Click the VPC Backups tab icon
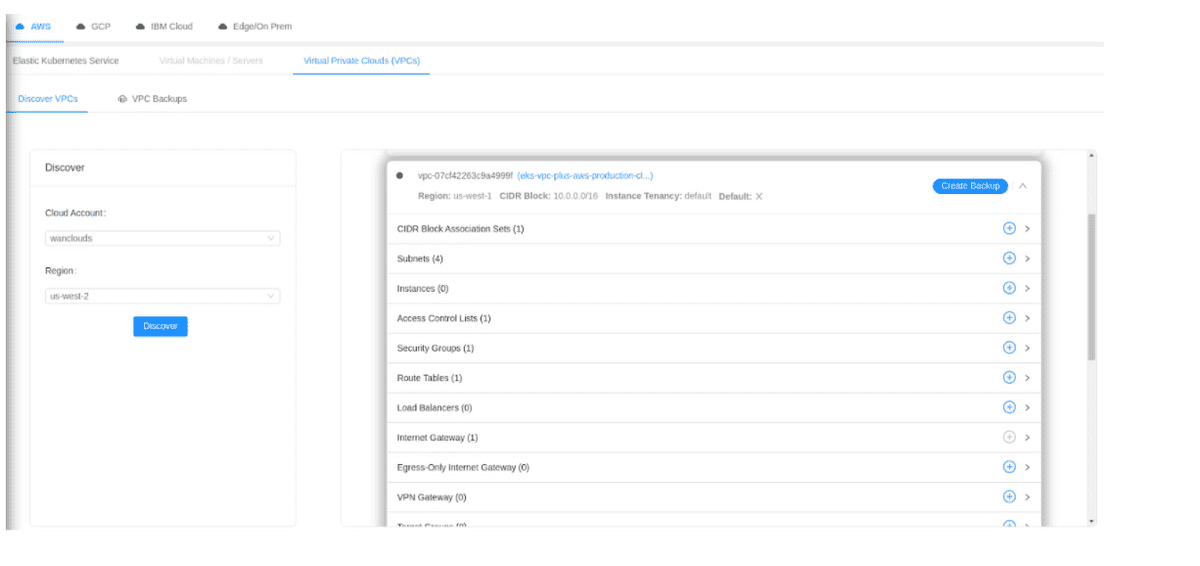 pyautogui.click(x=122, y=99)
